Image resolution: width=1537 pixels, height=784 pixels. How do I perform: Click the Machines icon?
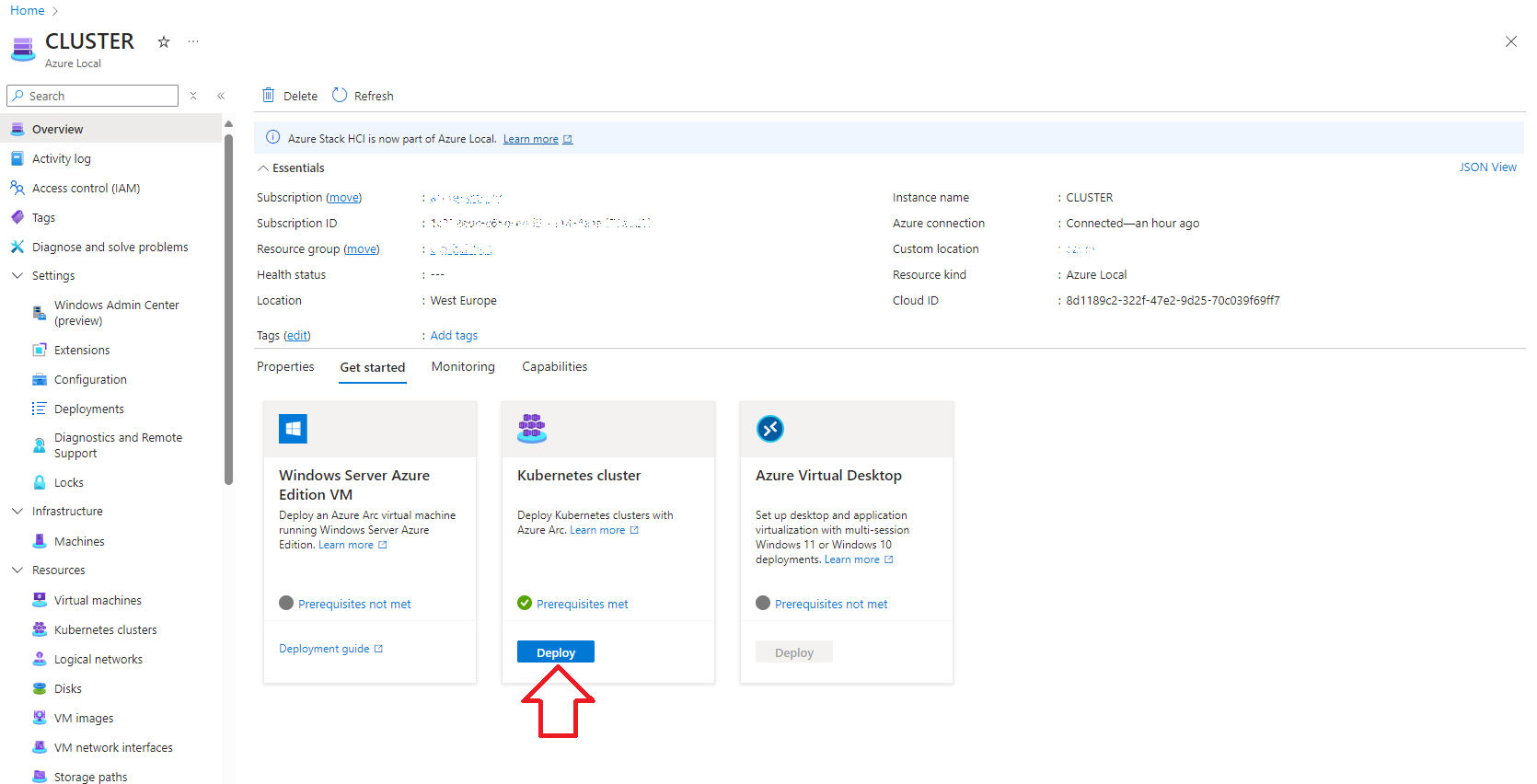(x=40, y=541)
